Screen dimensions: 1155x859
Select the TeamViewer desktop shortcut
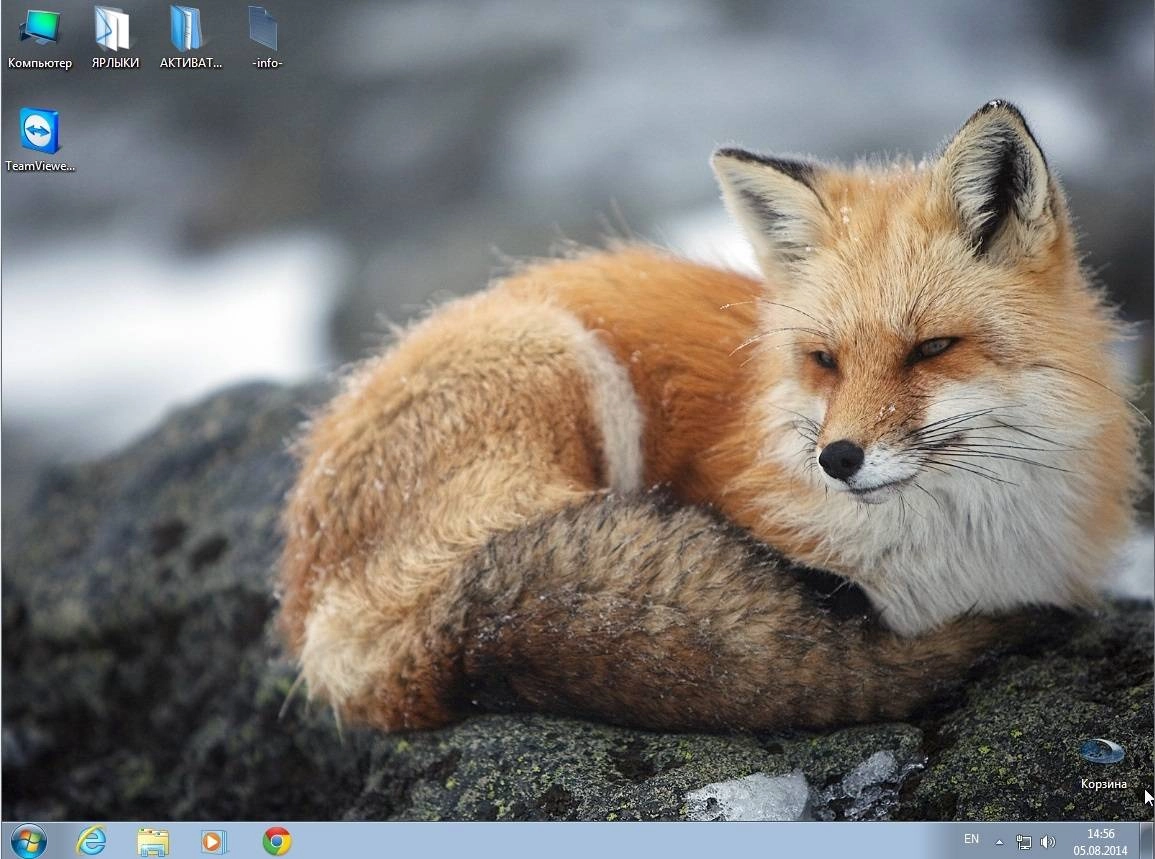(x=40, y=140)
